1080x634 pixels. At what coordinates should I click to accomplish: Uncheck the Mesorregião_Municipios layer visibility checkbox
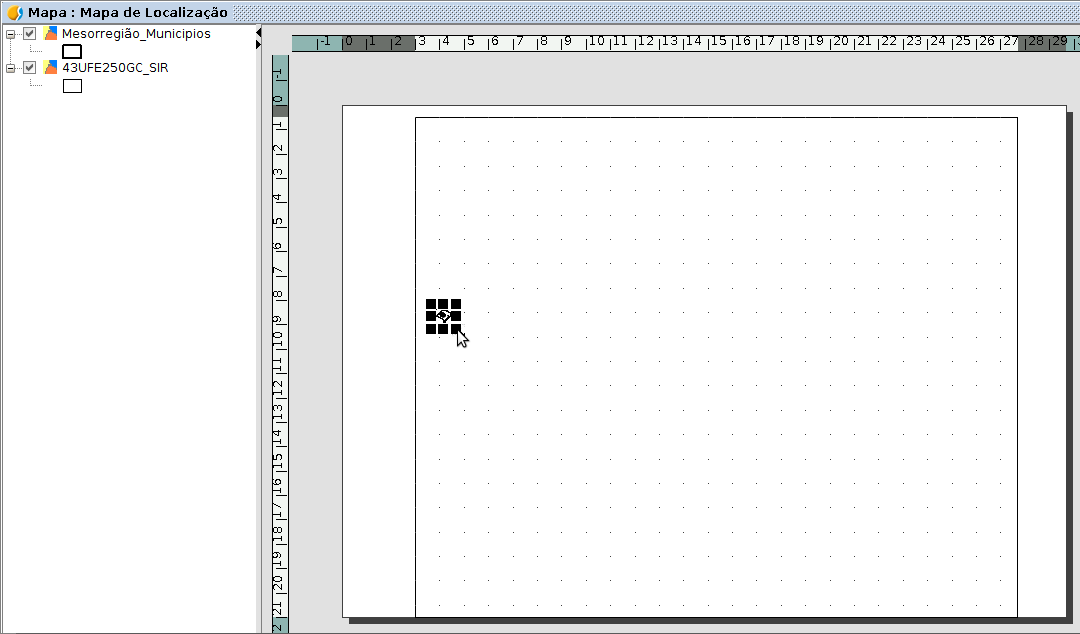click(30, 34)
